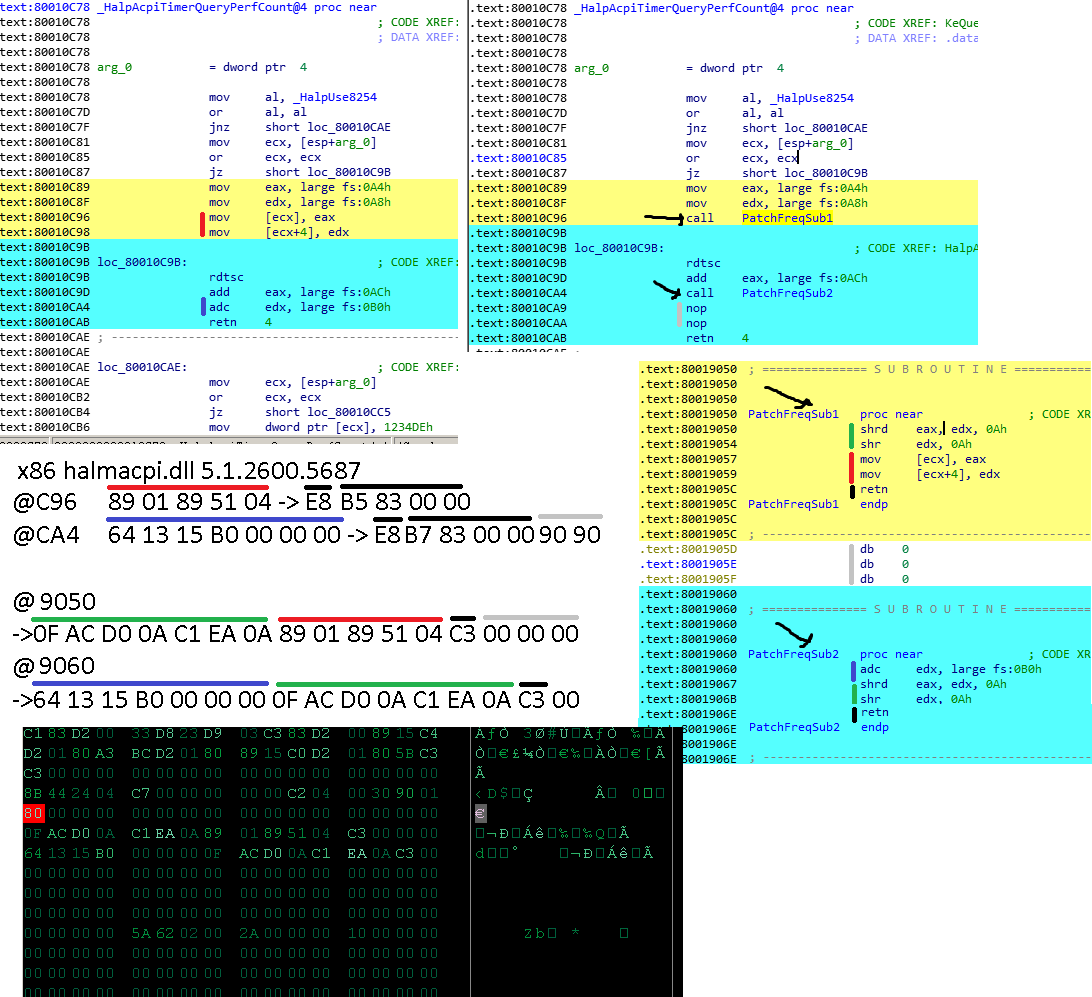Select replacement bytes 'E8 B5 83 00 00'

[x=388, y=502]
